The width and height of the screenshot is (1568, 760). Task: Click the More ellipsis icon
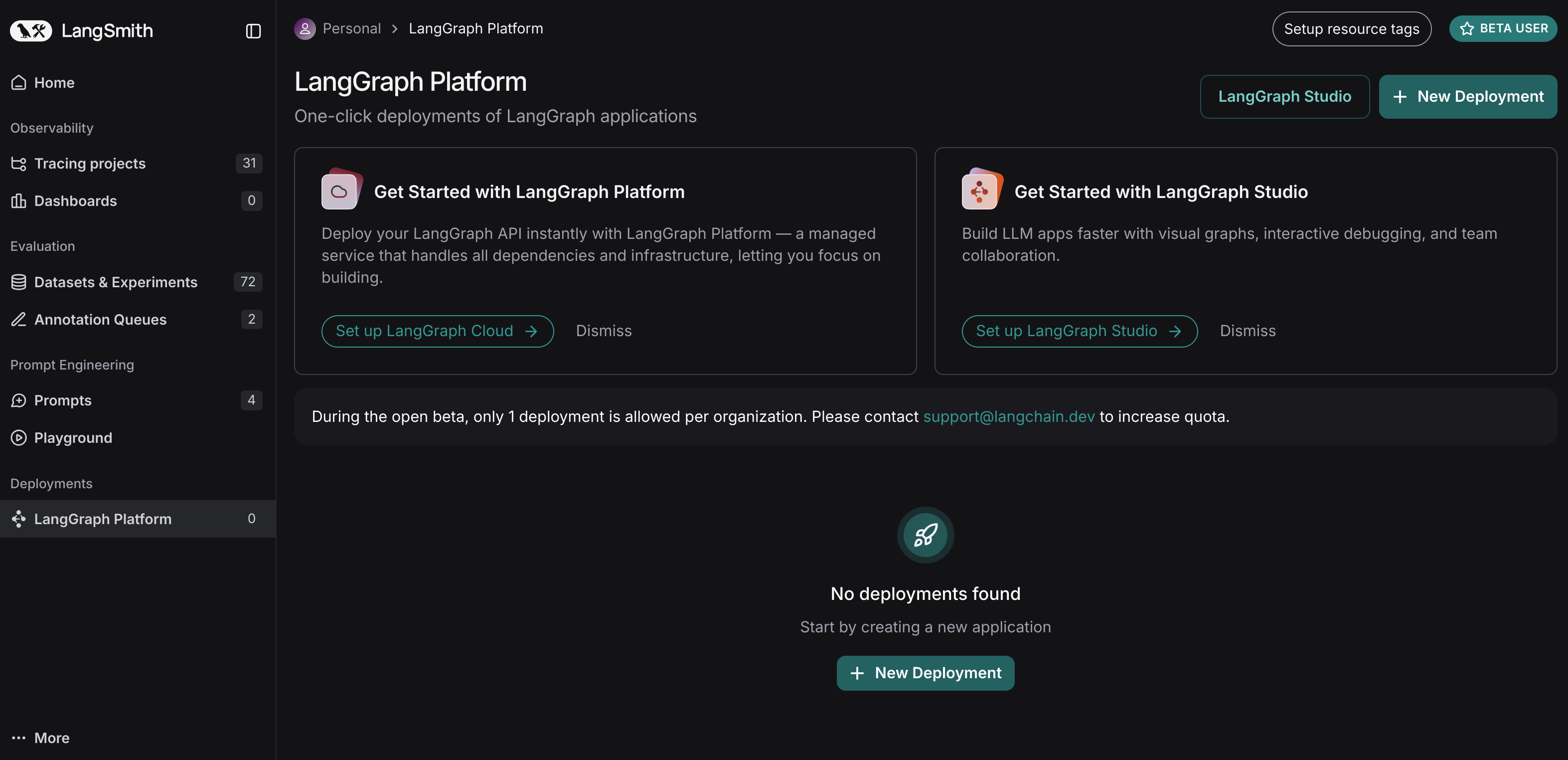(x=19, y=738)
